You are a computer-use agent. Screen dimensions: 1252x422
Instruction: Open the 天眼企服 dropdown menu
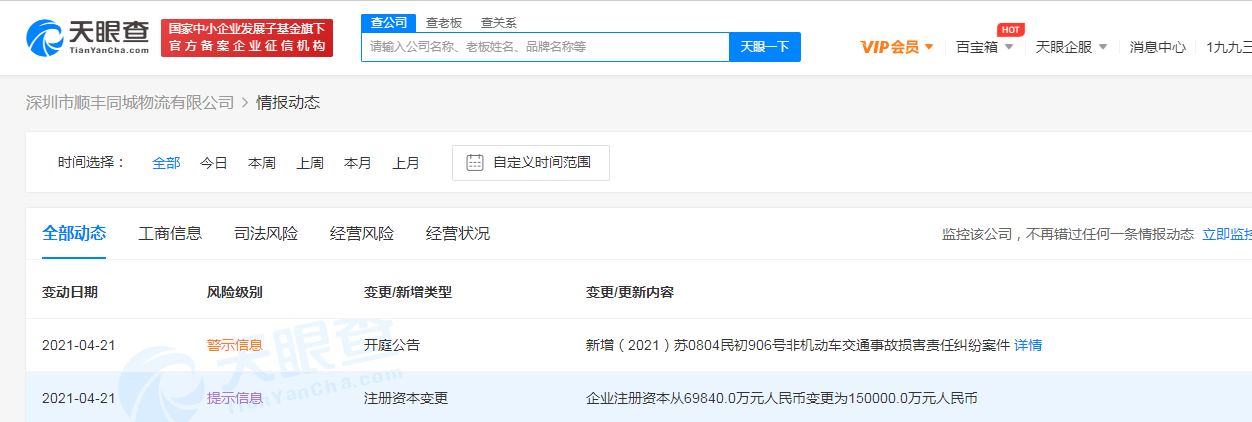(x=1071, y=47)
